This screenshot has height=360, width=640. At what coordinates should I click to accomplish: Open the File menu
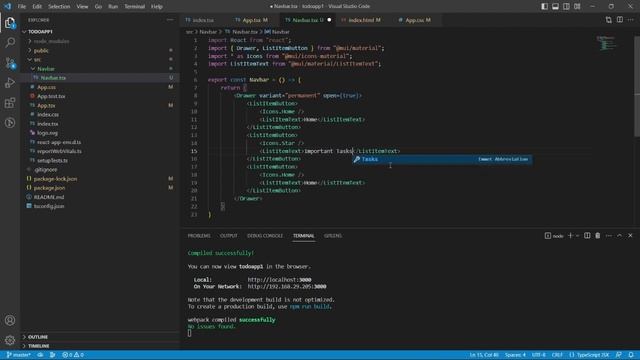point(22,7)
